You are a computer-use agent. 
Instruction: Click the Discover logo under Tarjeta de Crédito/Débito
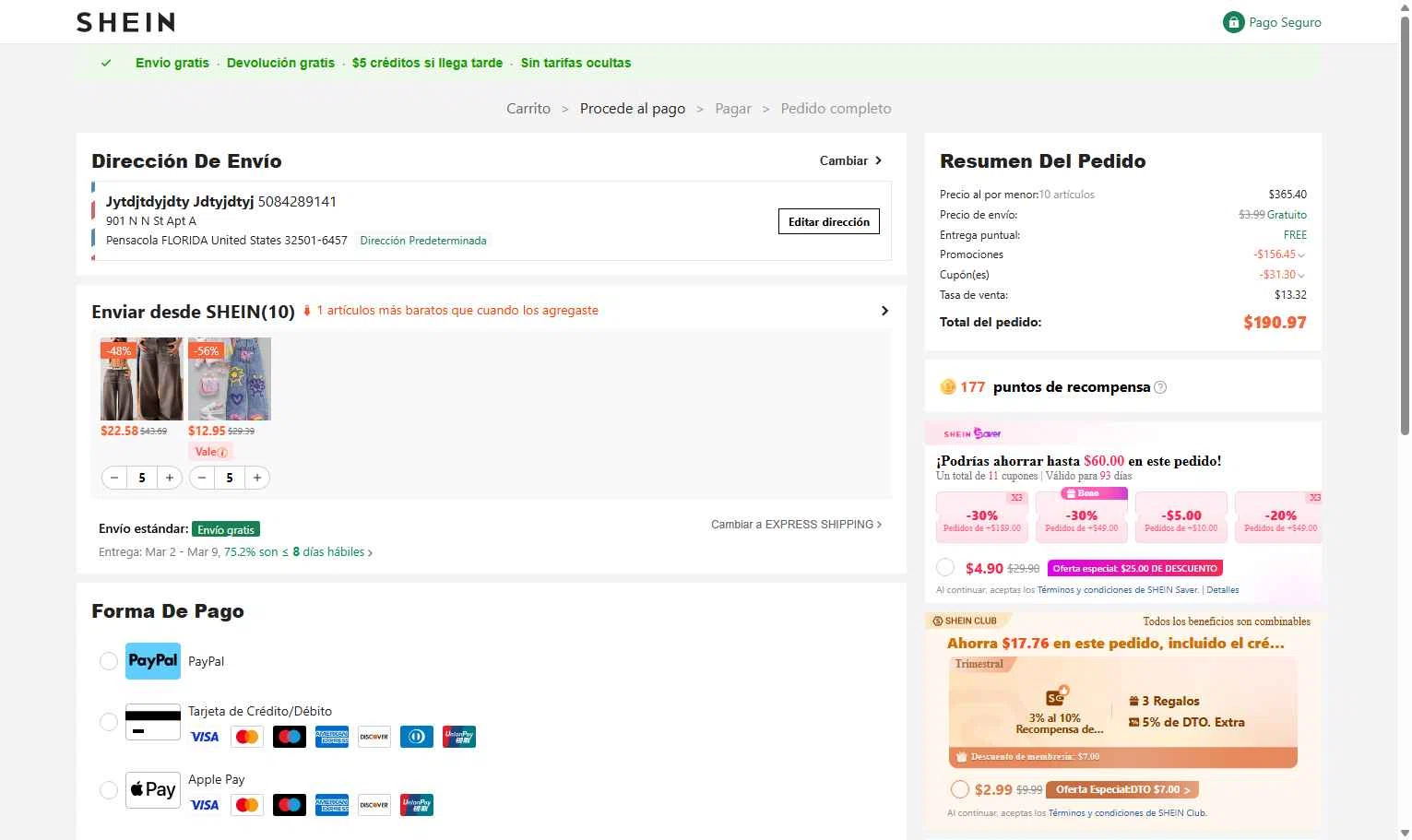374,737
